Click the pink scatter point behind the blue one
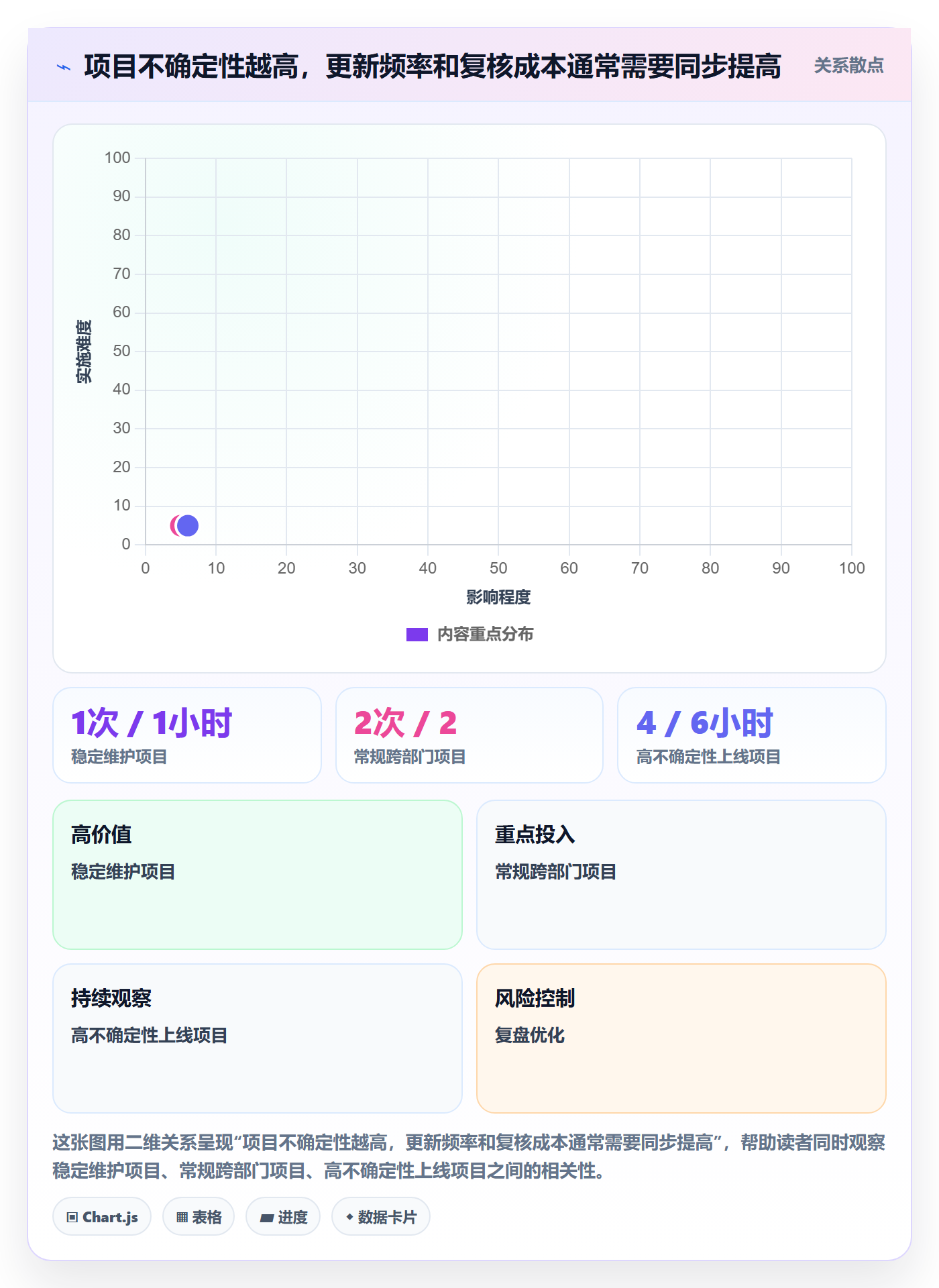 [x=174, y=526]
